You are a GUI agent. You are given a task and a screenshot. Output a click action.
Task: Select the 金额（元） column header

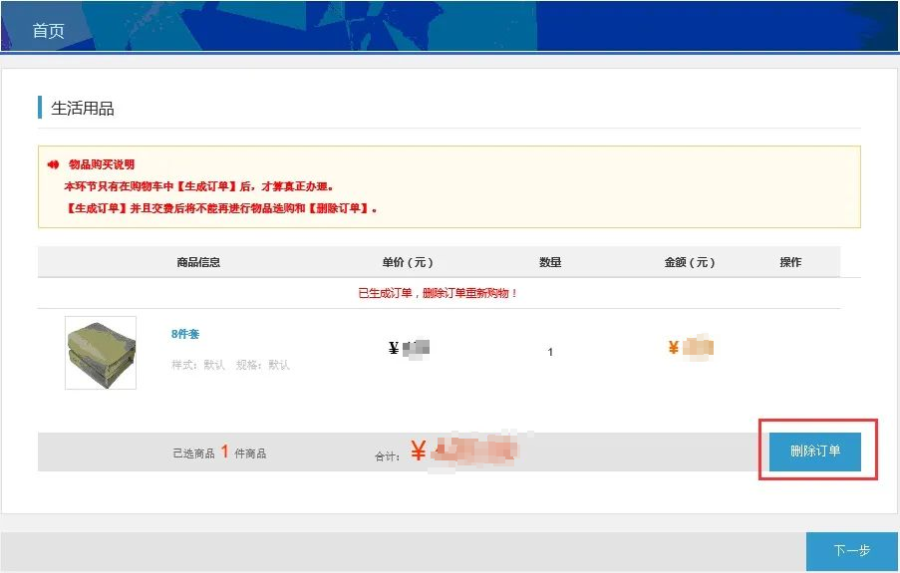[x=690, y=262]
